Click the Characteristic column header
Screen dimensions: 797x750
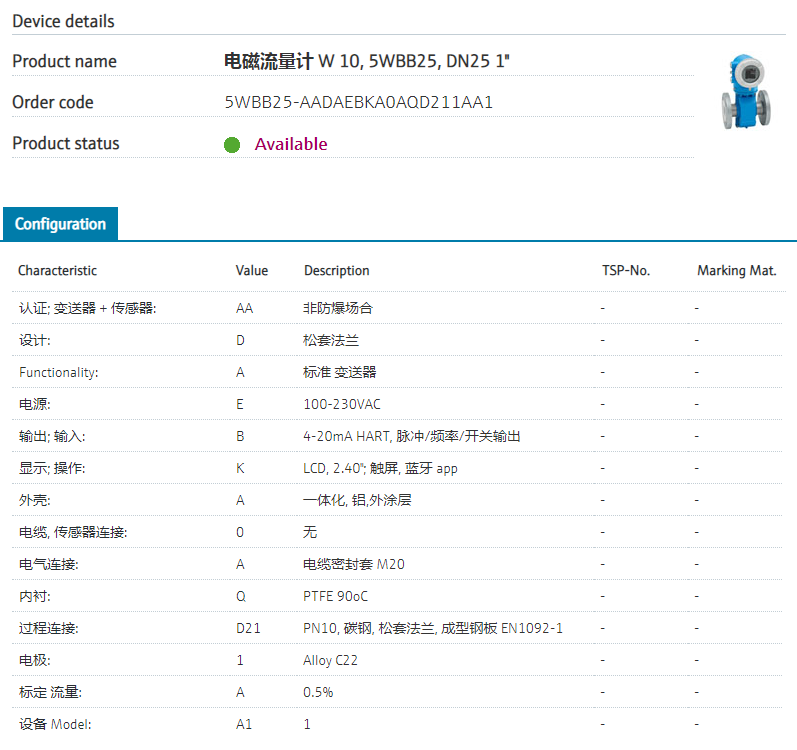tap(57, 271)
